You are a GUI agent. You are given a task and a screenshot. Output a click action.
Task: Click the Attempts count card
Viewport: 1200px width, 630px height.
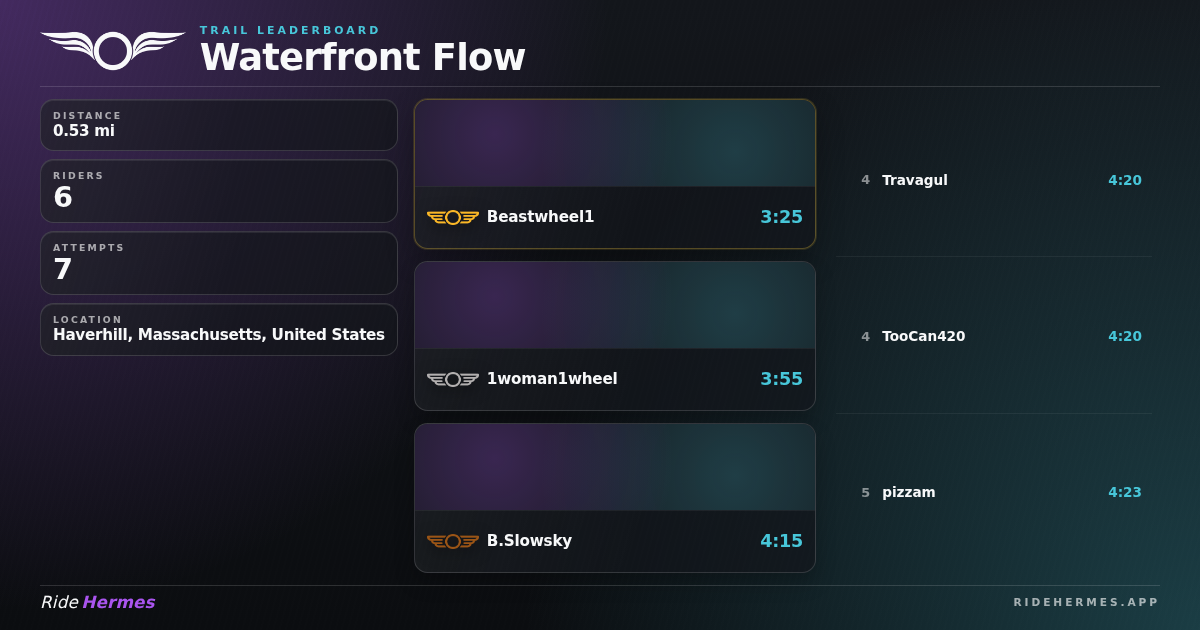219,263
